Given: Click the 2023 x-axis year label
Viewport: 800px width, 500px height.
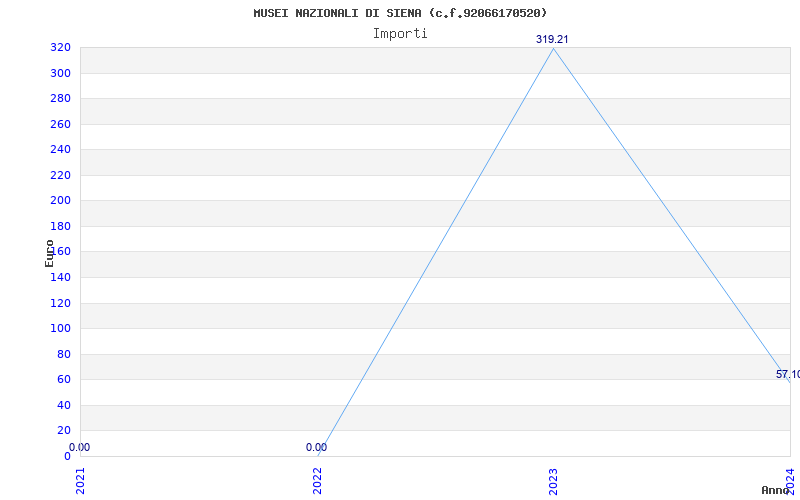Looking at the screenshot, I should pos(554,481).
